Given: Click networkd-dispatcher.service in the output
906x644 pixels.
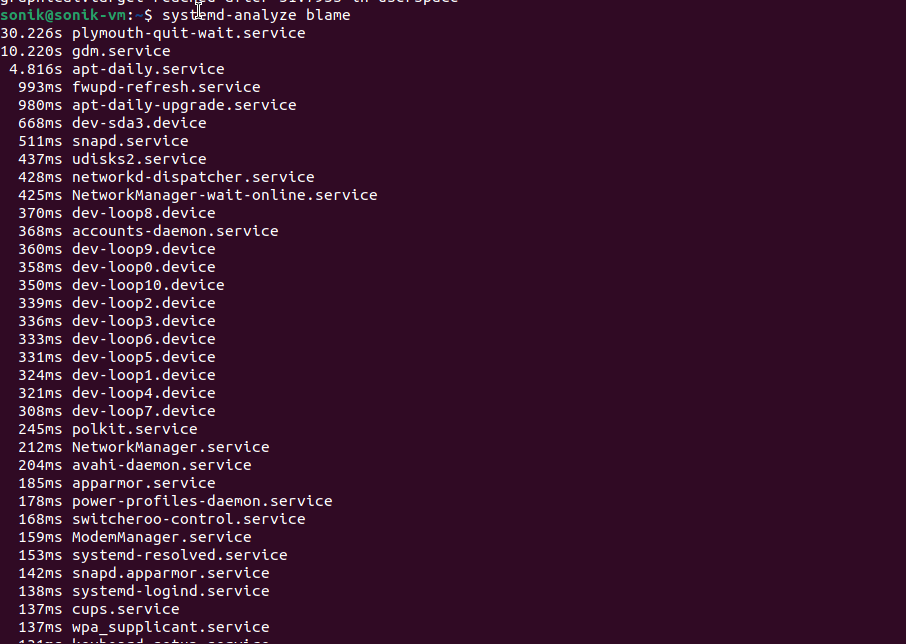Looking at the screenshot, I should tap(193, 177).
